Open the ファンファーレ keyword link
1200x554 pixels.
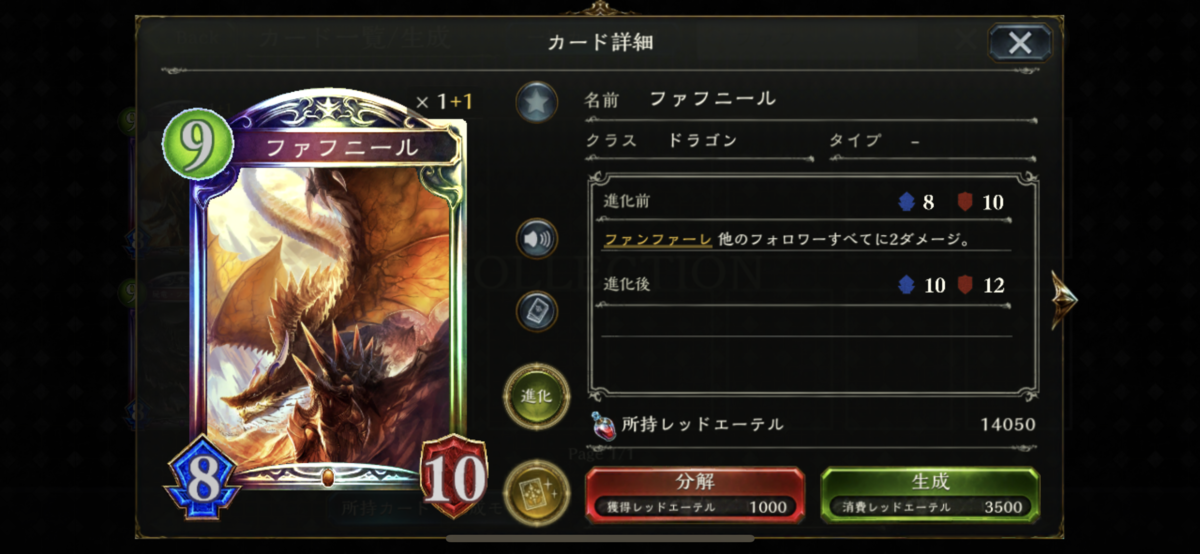tap(658, 239)
